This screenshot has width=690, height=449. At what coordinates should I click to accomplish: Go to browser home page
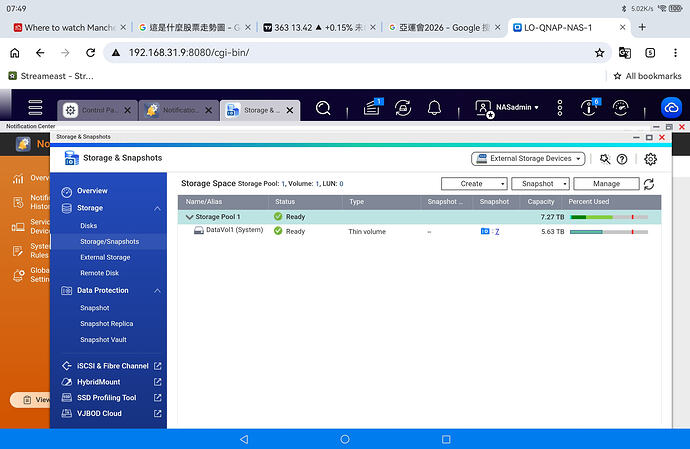pos(15,53)
